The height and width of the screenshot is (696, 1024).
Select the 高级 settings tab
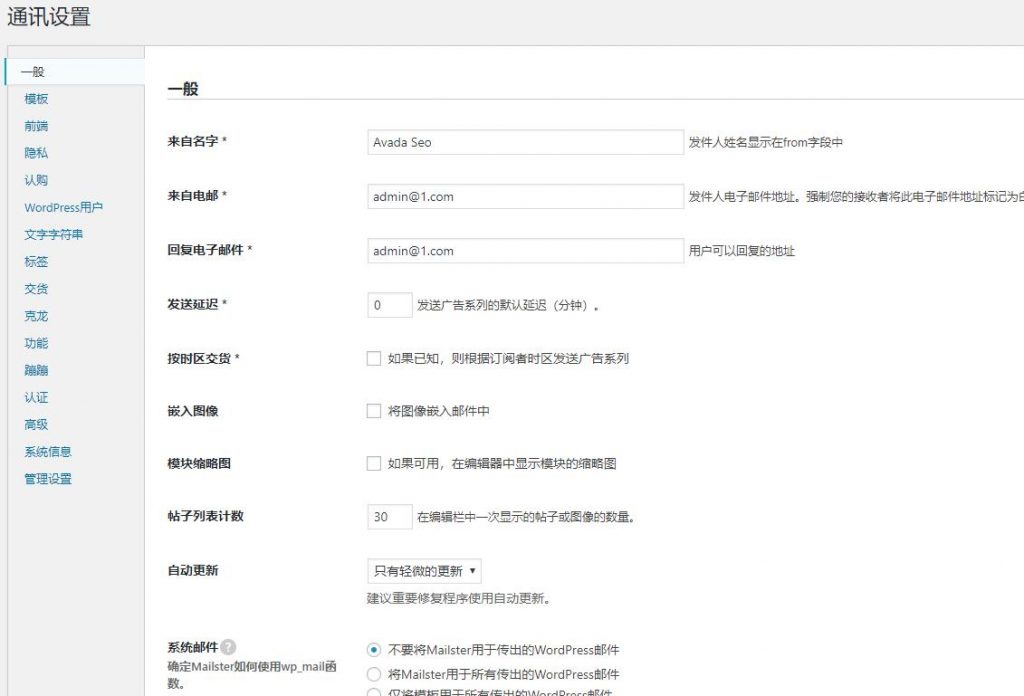36,424
